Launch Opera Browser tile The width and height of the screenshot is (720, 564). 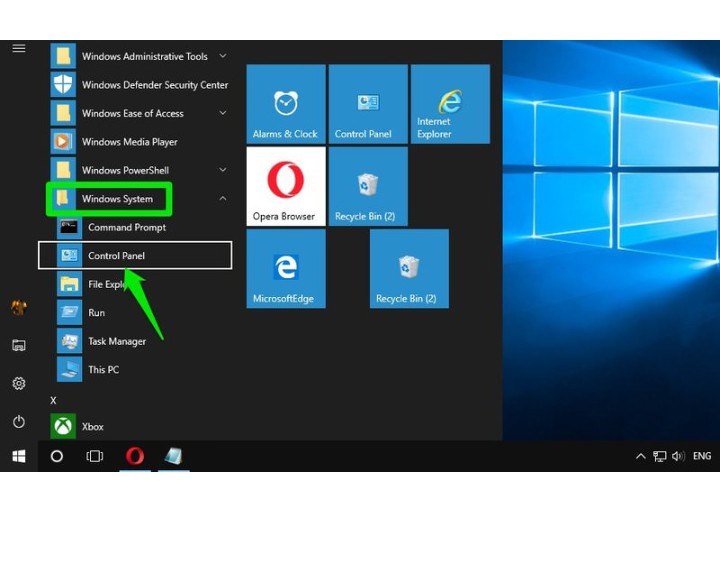pos(286,186)
